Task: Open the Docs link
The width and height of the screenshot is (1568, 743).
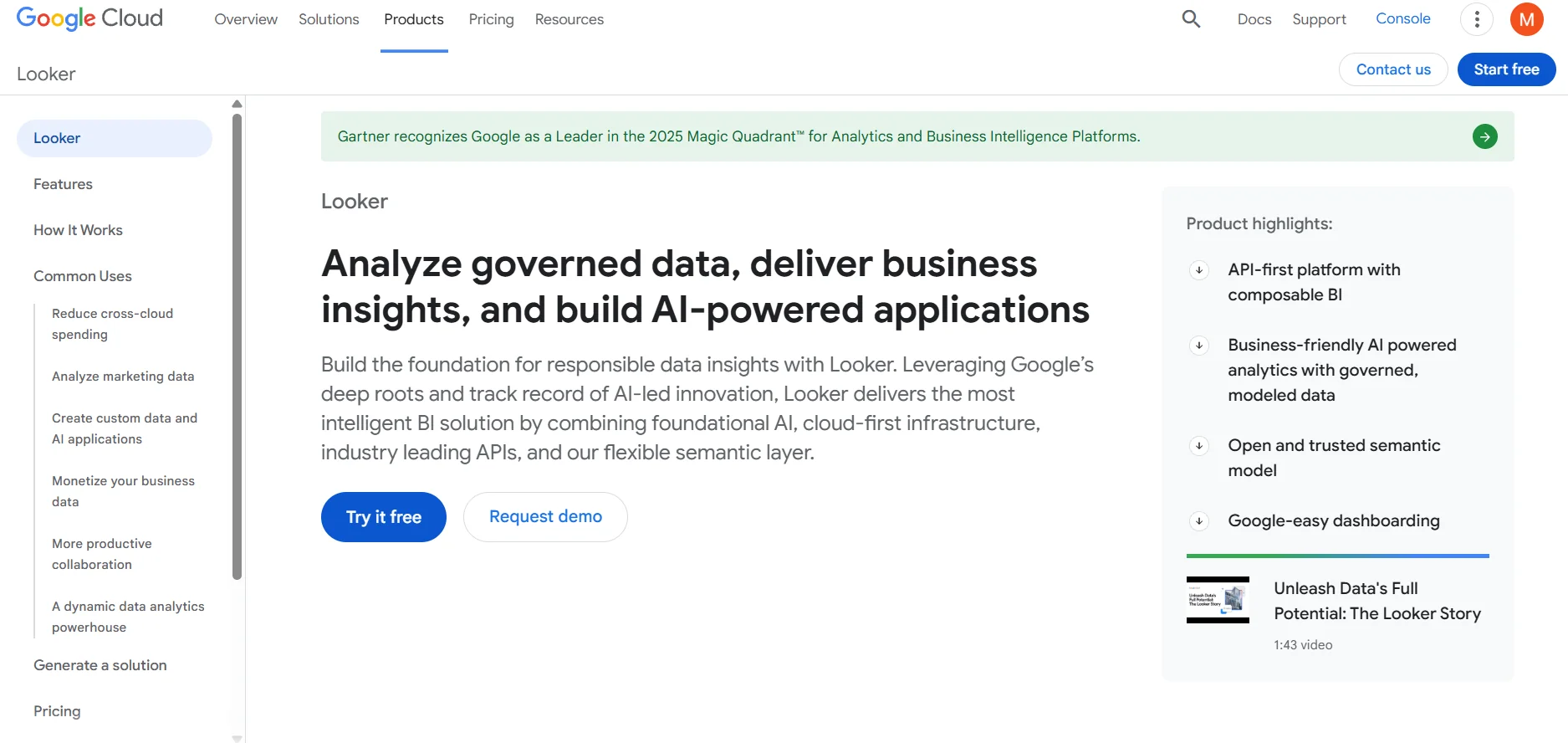Action: (1254, 19)
